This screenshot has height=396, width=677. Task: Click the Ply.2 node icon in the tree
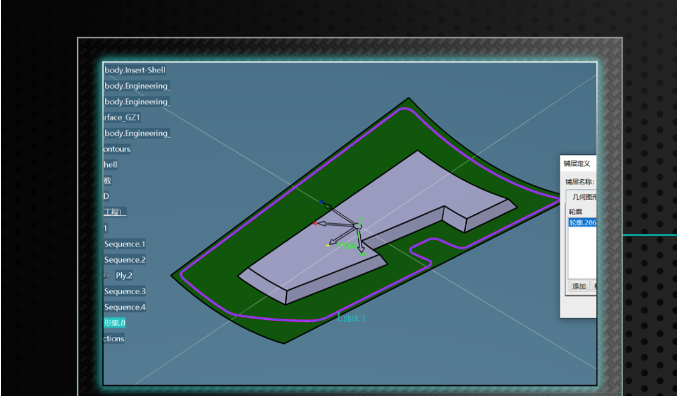(107, 275)
